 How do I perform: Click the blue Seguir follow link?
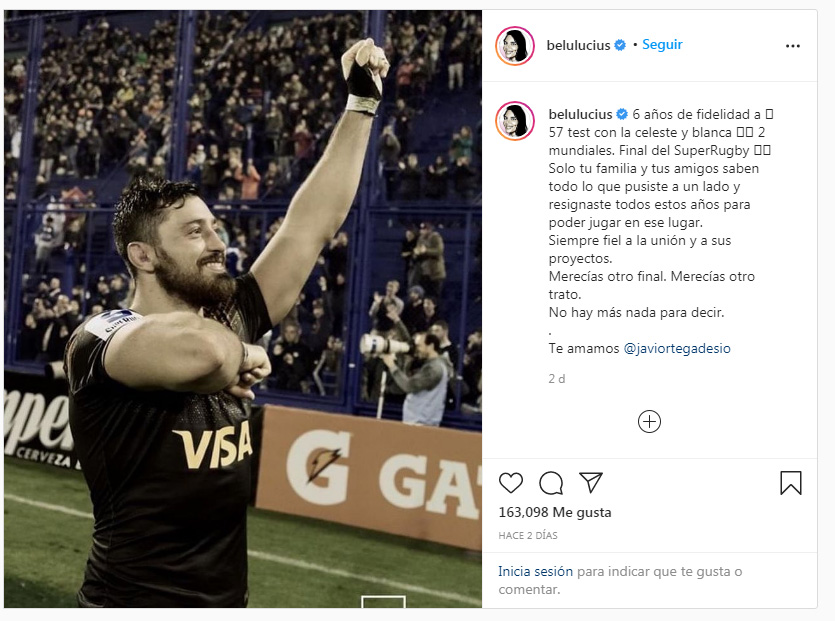tap(662, 45)
